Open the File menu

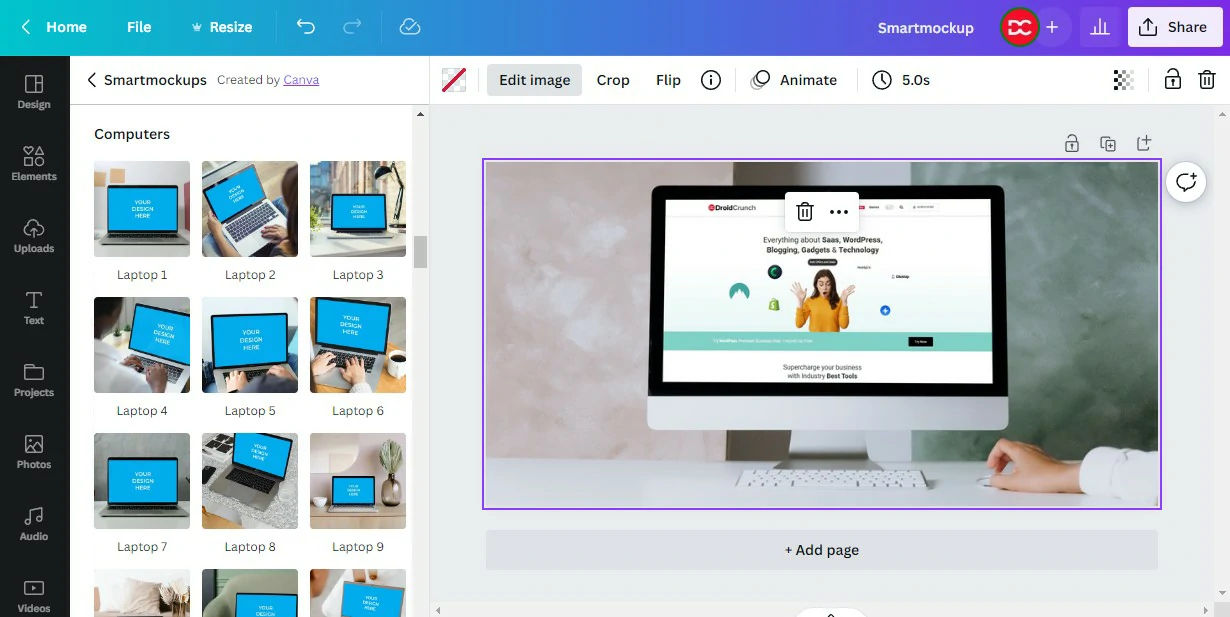(x=139, y=27)
